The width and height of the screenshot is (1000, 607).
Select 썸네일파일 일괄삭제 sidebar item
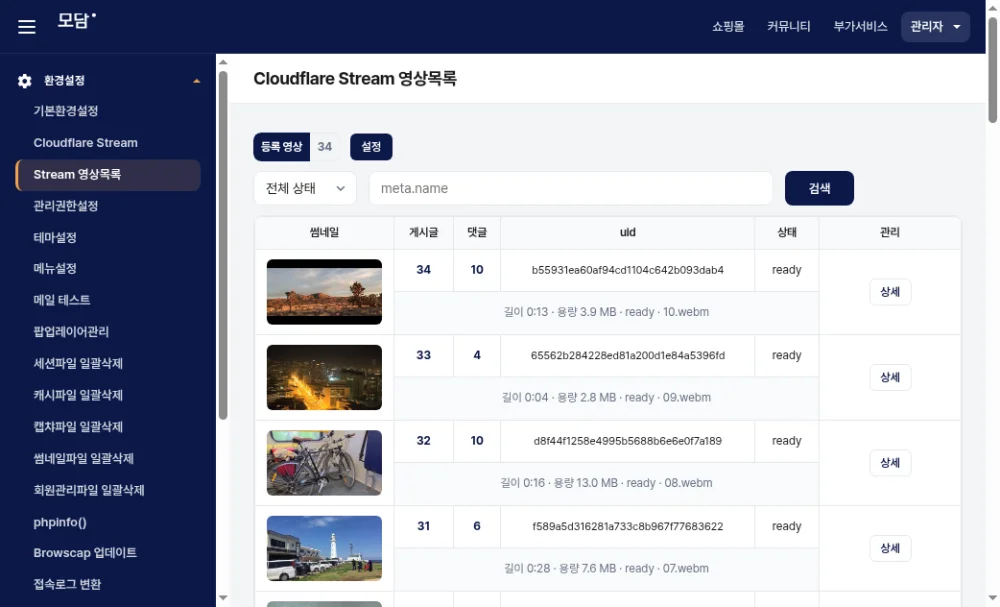(x=84, y=458)
